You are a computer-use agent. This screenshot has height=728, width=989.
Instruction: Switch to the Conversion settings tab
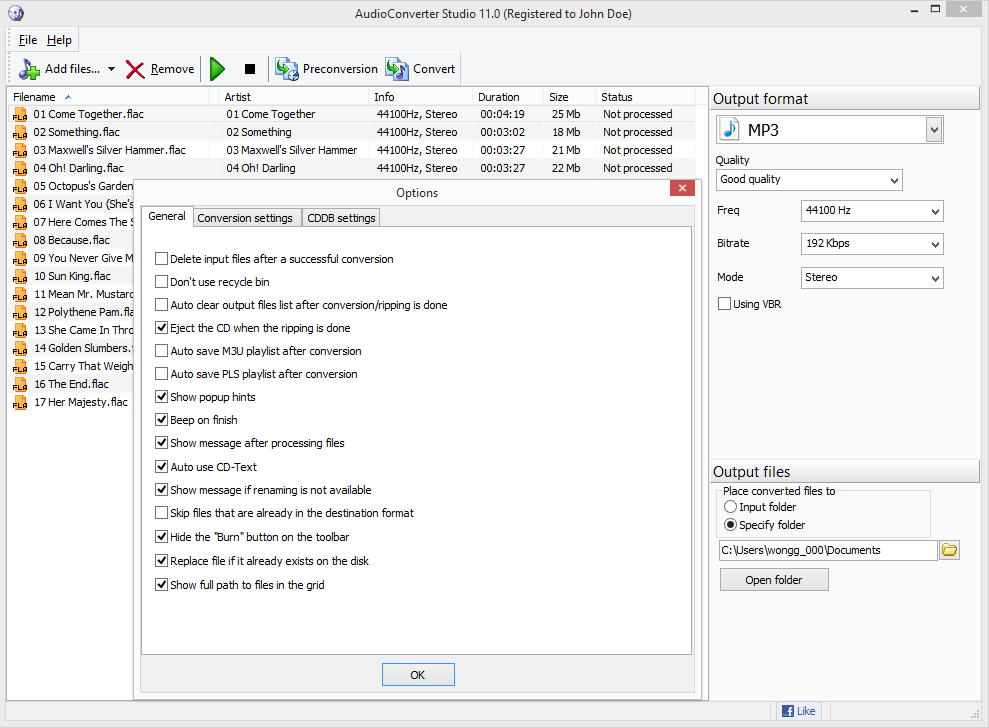(245, 217)
